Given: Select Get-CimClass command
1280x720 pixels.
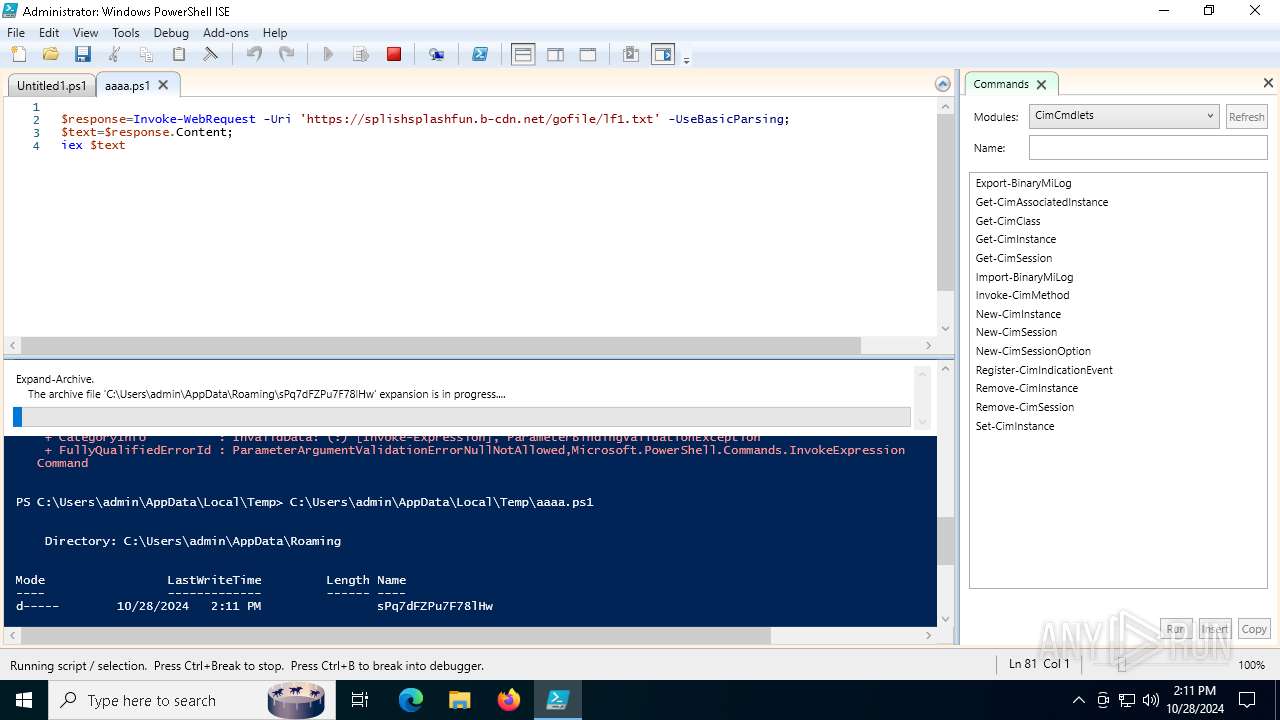Looking at the screenshot, I should coord(1008,221).
